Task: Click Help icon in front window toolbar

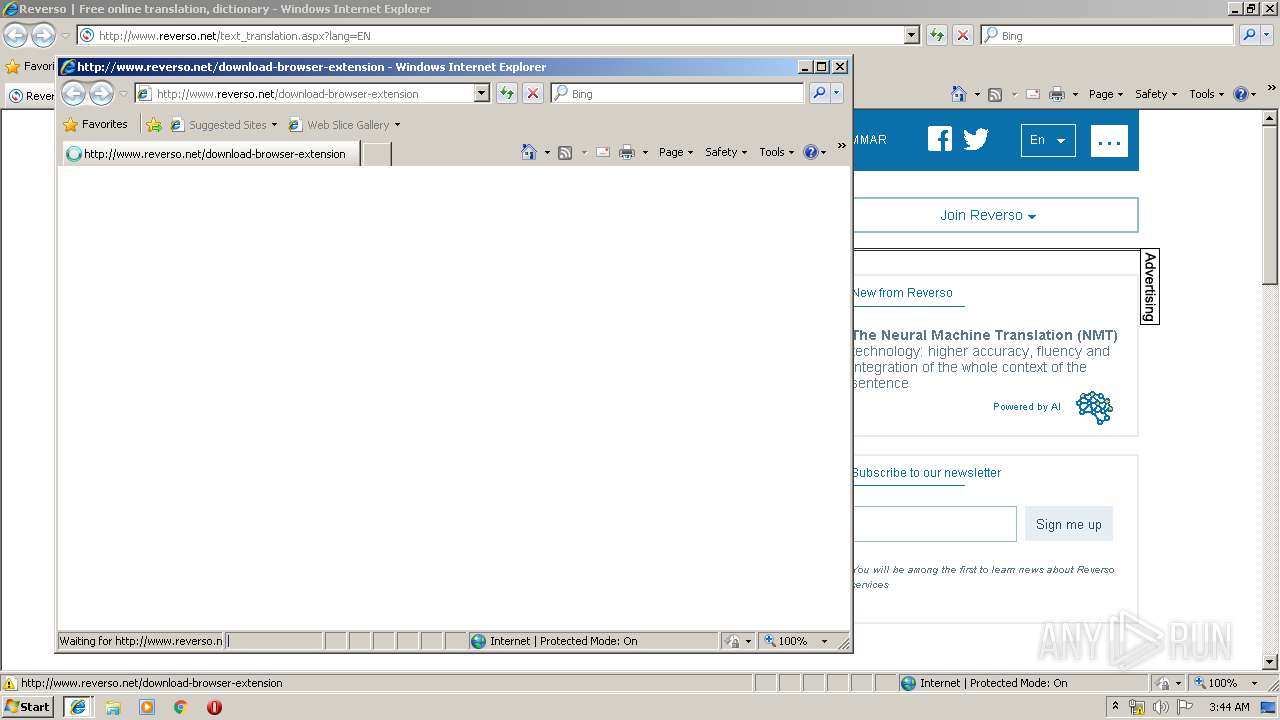Action: pyautogui.click(x=810, y=152)
